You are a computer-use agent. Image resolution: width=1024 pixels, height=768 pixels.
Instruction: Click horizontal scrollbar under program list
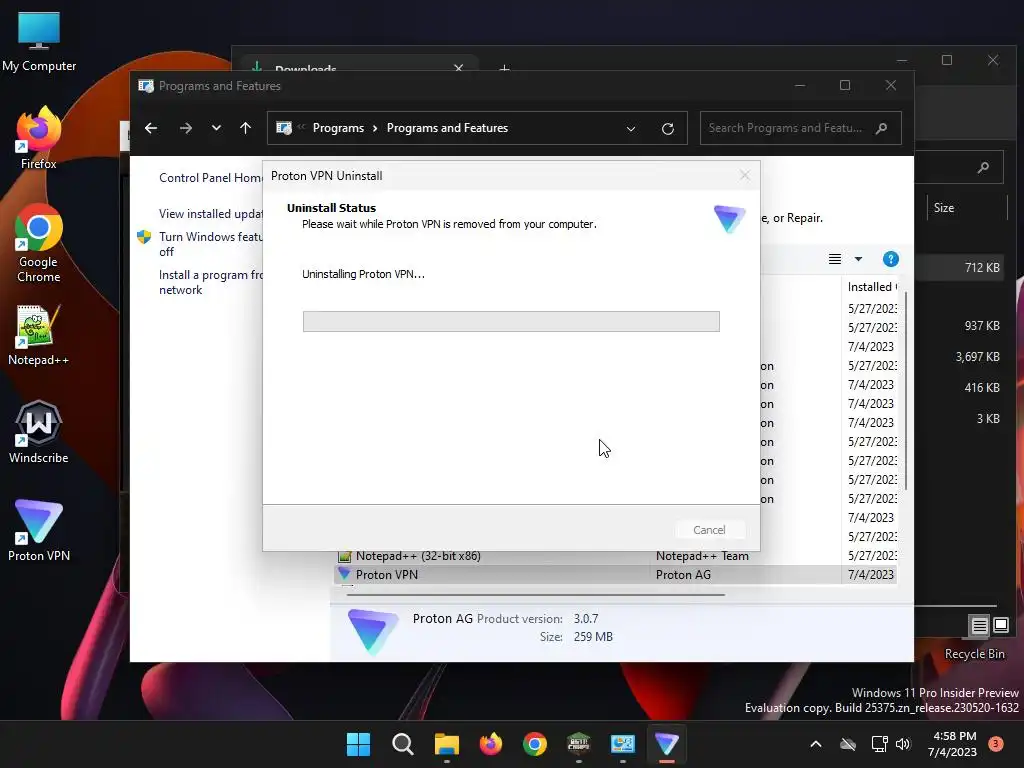pos(536,595)
